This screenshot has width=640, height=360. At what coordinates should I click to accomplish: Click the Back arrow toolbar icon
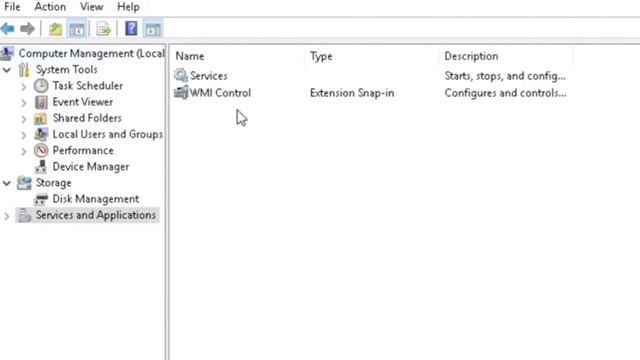pos(7,29)
